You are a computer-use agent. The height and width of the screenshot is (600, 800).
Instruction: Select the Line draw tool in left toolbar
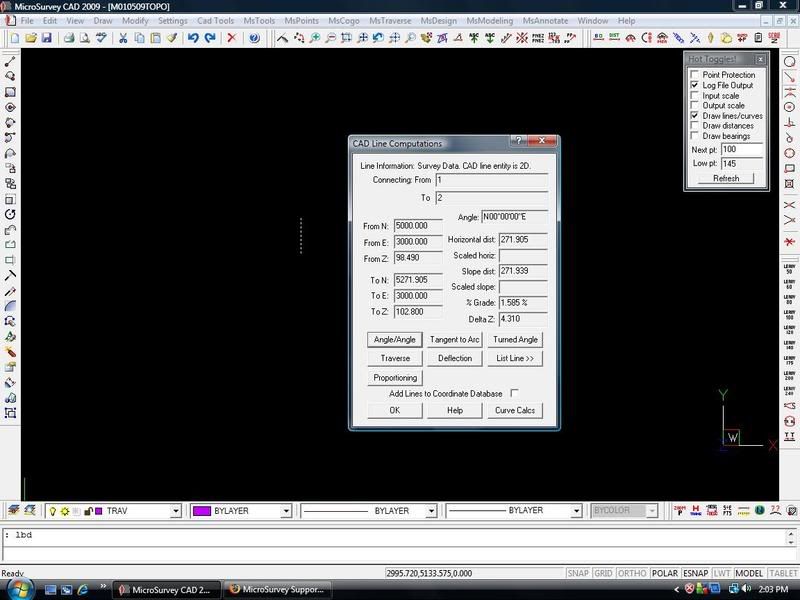(x=10, y=61)
